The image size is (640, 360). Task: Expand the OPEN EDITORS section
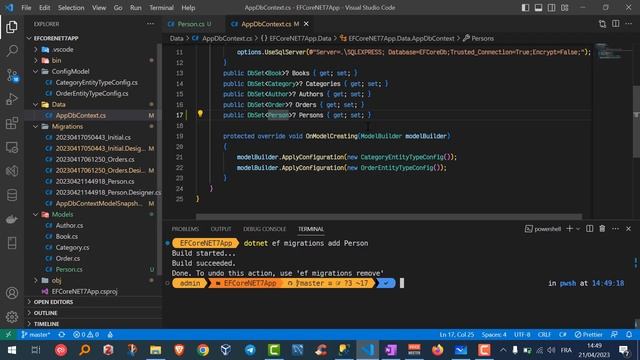click(x=53, y=302)
